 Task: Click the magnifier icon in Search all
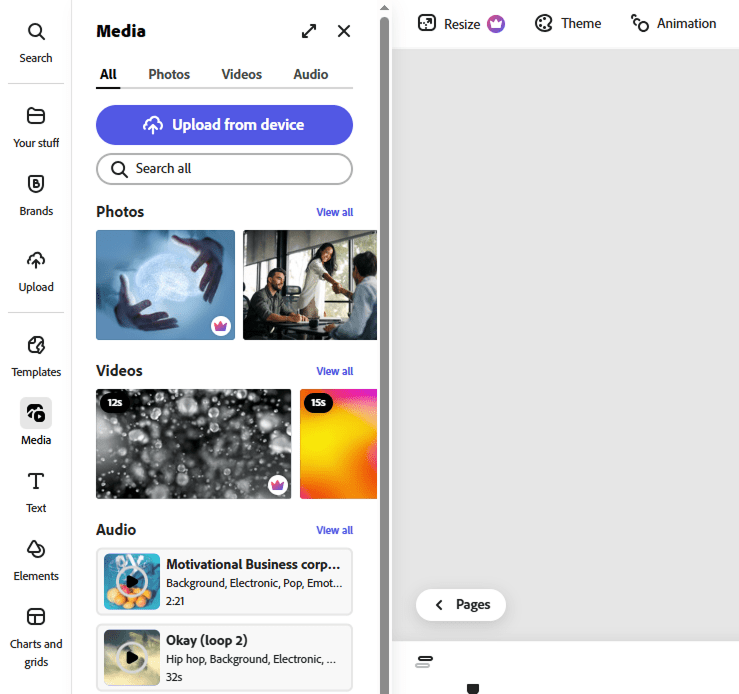pos(119,169)
